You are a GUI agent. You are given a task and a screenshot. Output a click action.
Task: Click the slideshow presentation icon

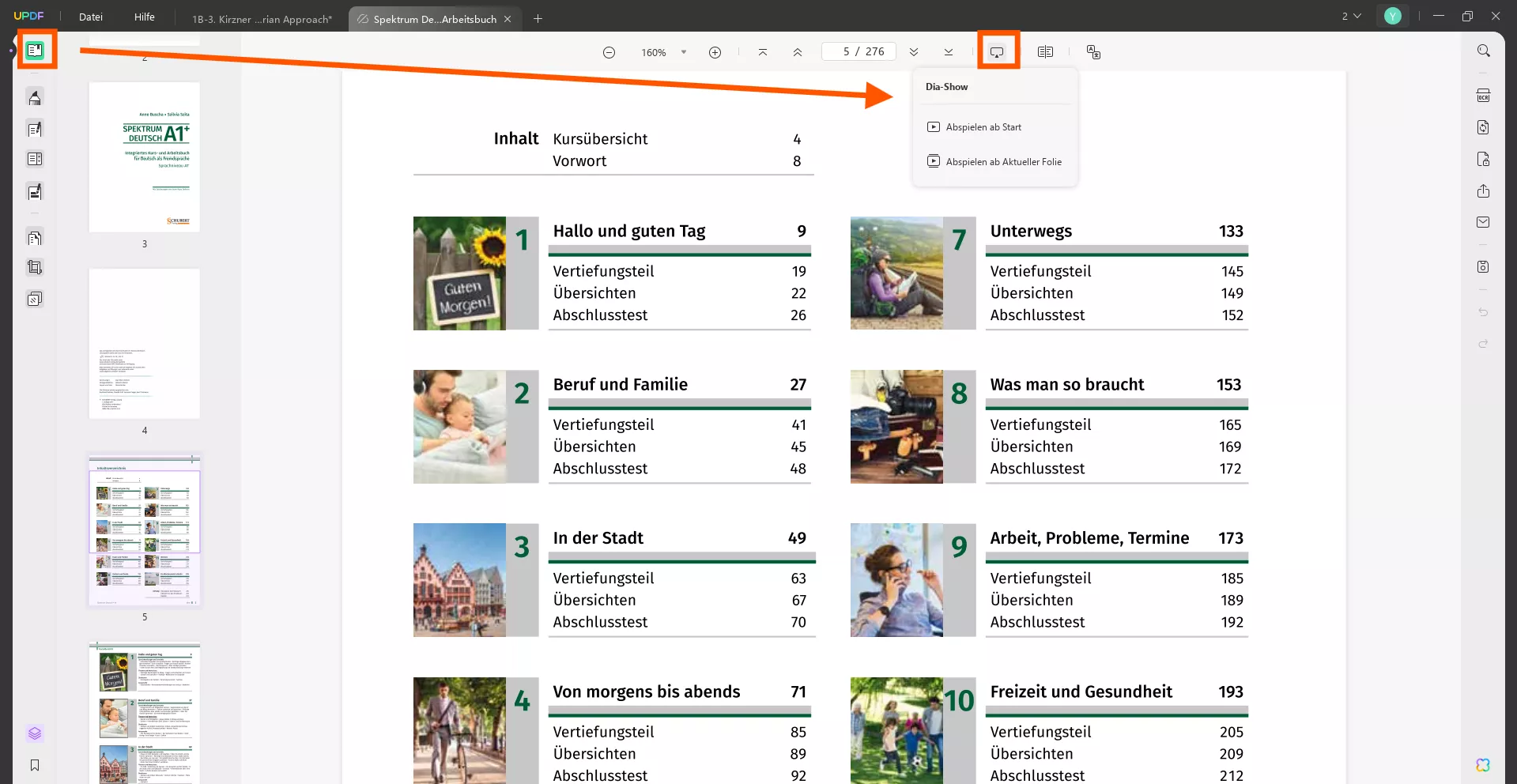click(x=997, y=52)
